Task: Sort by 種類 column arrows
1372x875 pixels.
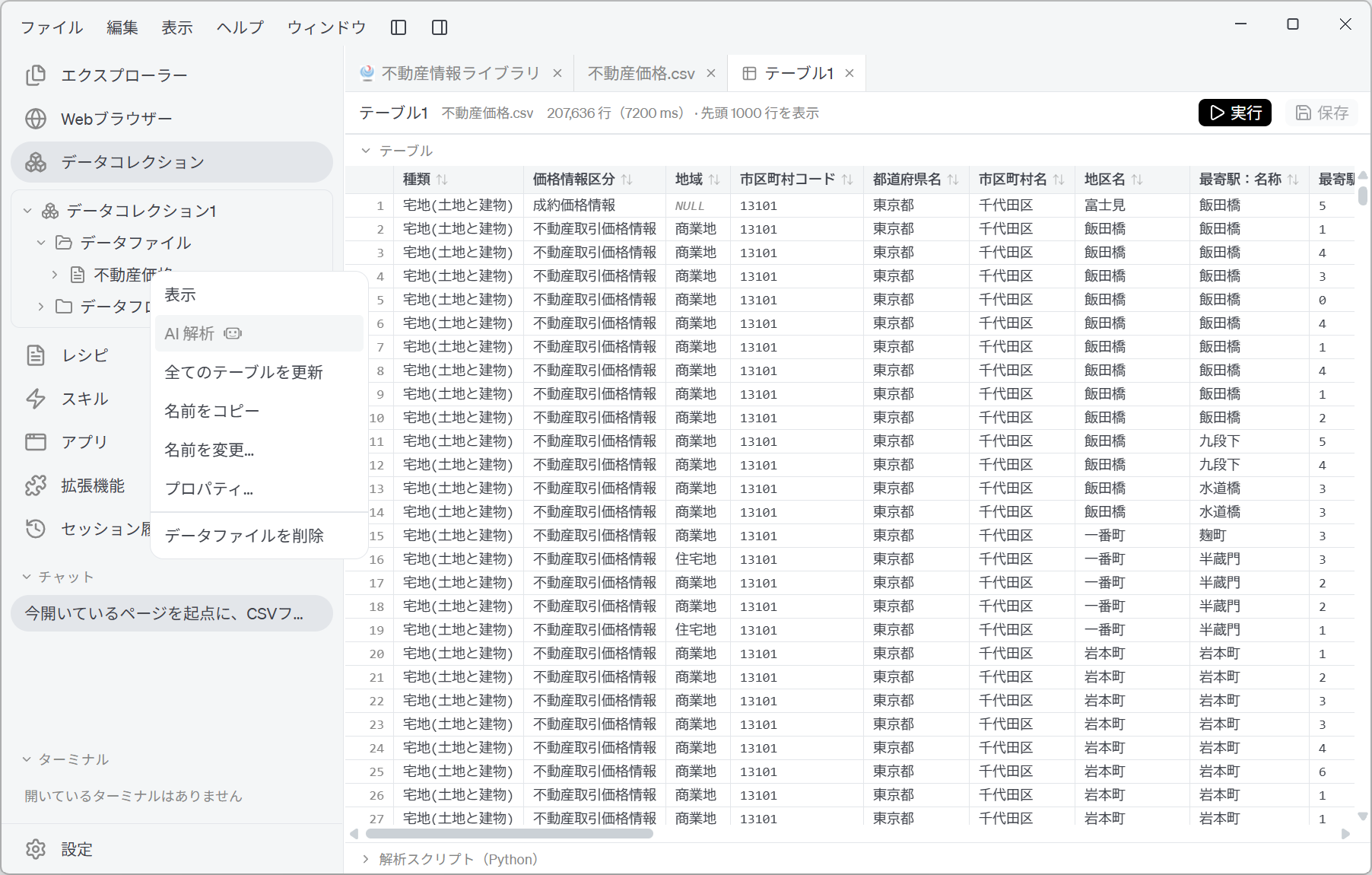Action: pos(442,180)
